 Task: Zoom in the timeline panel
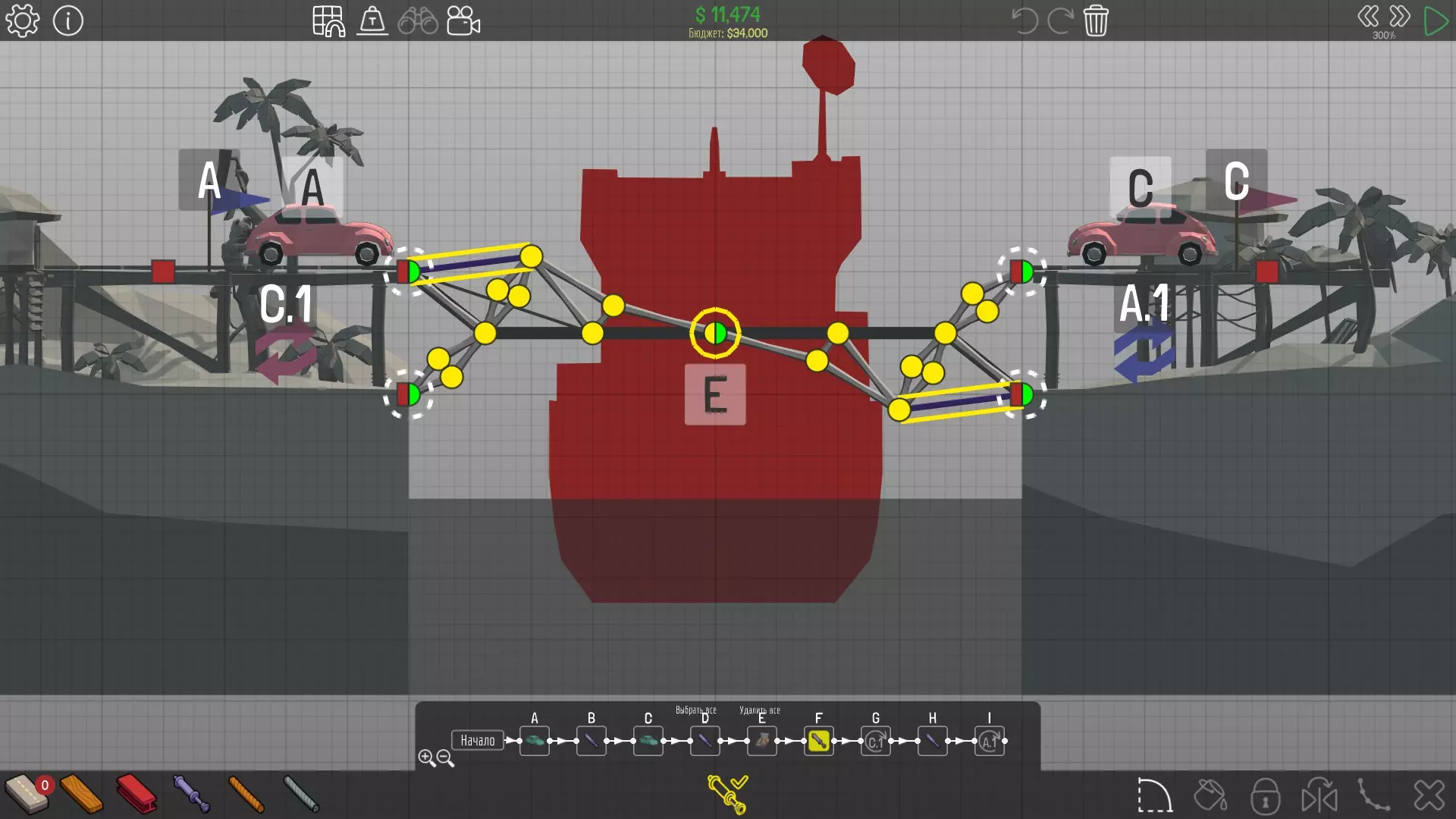coord(426,758)
